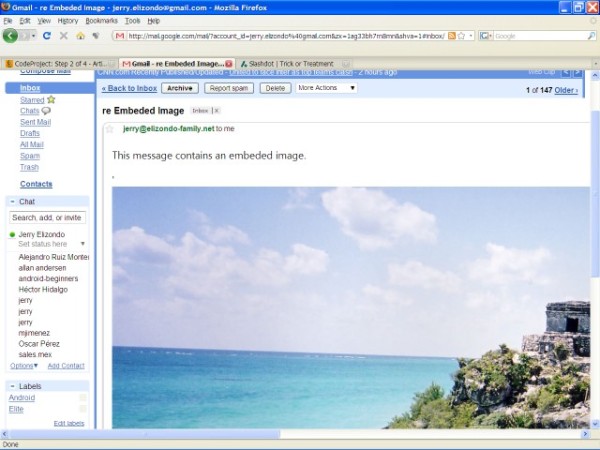Click the star icon beside Starred
600x450 pixels.
[51, 99]
